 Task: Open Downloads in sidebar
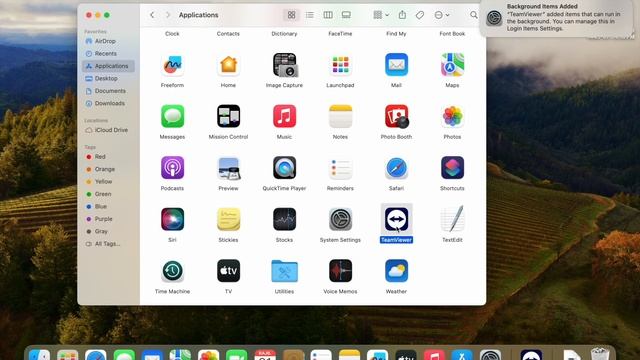pos(108,103)
